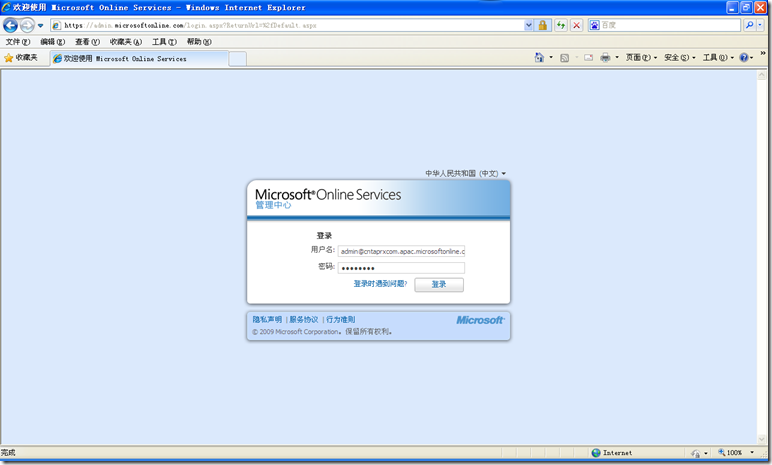Open the 安全 command bar menu
Screen dimensions: 772x465
(x=679, y=58)
